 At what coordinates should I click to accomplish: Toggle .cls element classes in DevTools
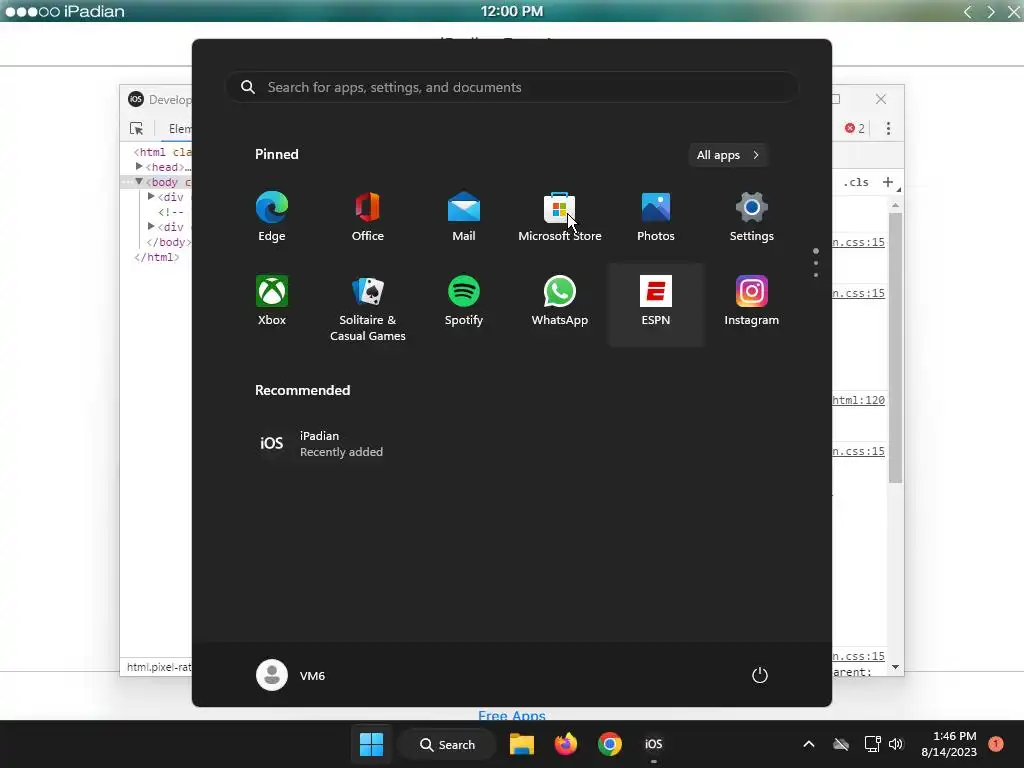tap(856, 182)
